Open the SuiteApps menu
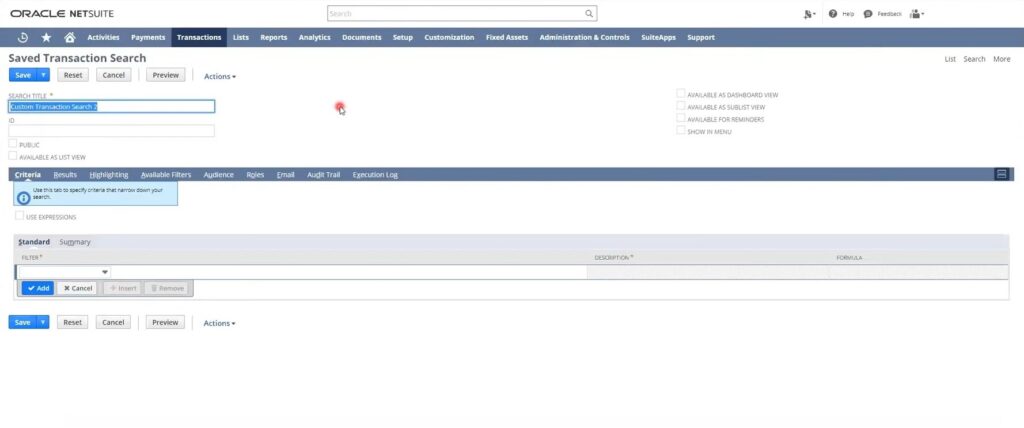 pos(658,37)
